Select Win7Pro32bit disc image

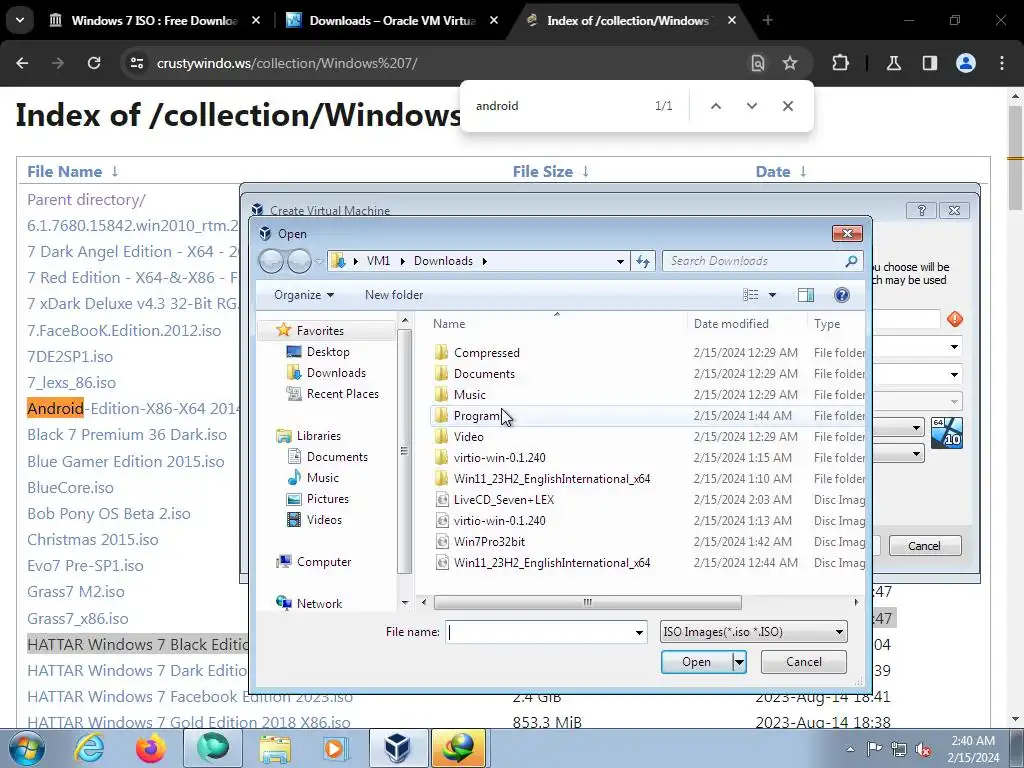point(489,541)
